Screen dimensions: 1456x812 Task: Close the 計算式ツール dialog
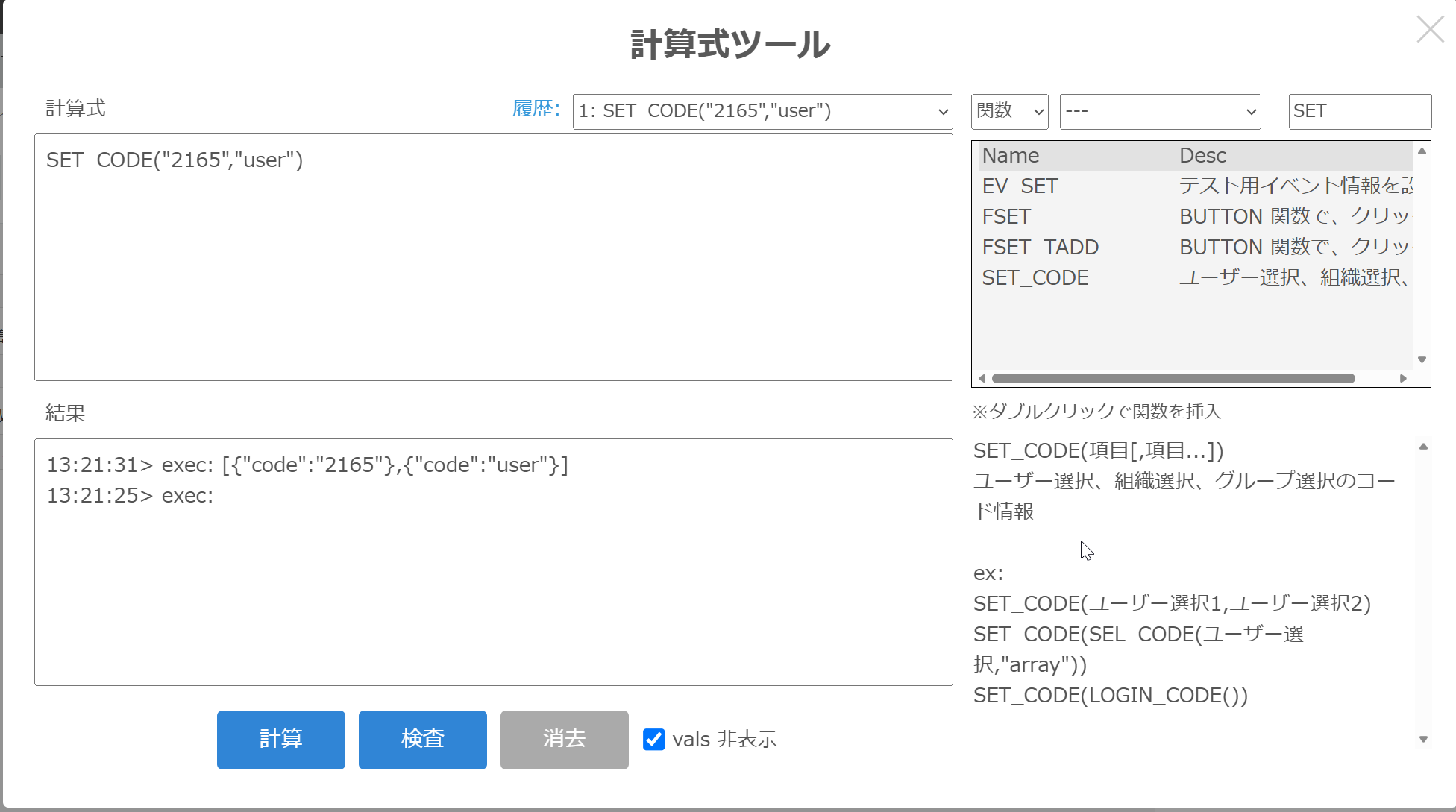coord(1430,30)
